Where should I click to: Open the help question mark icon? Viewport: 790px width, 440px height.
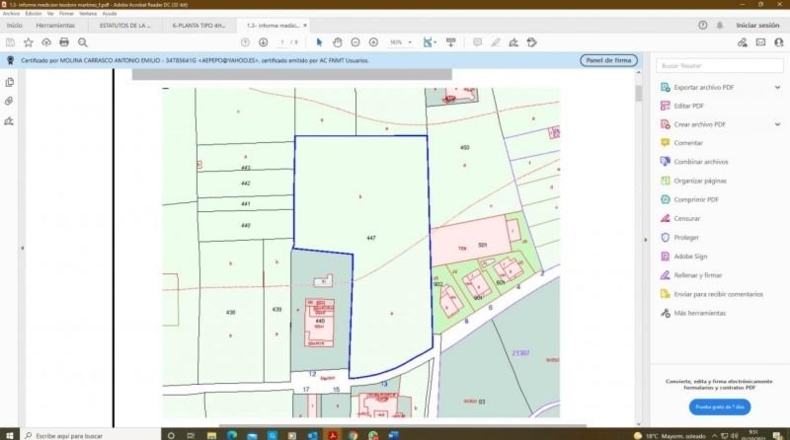tap(702, 25)
